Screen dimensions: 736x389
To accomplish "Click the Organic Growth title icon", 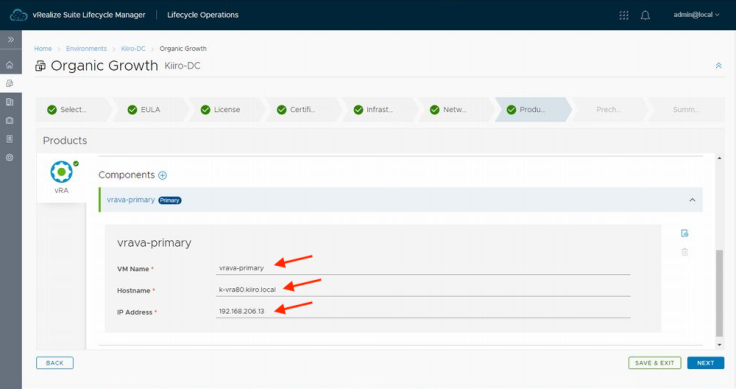I will (40, 66).
